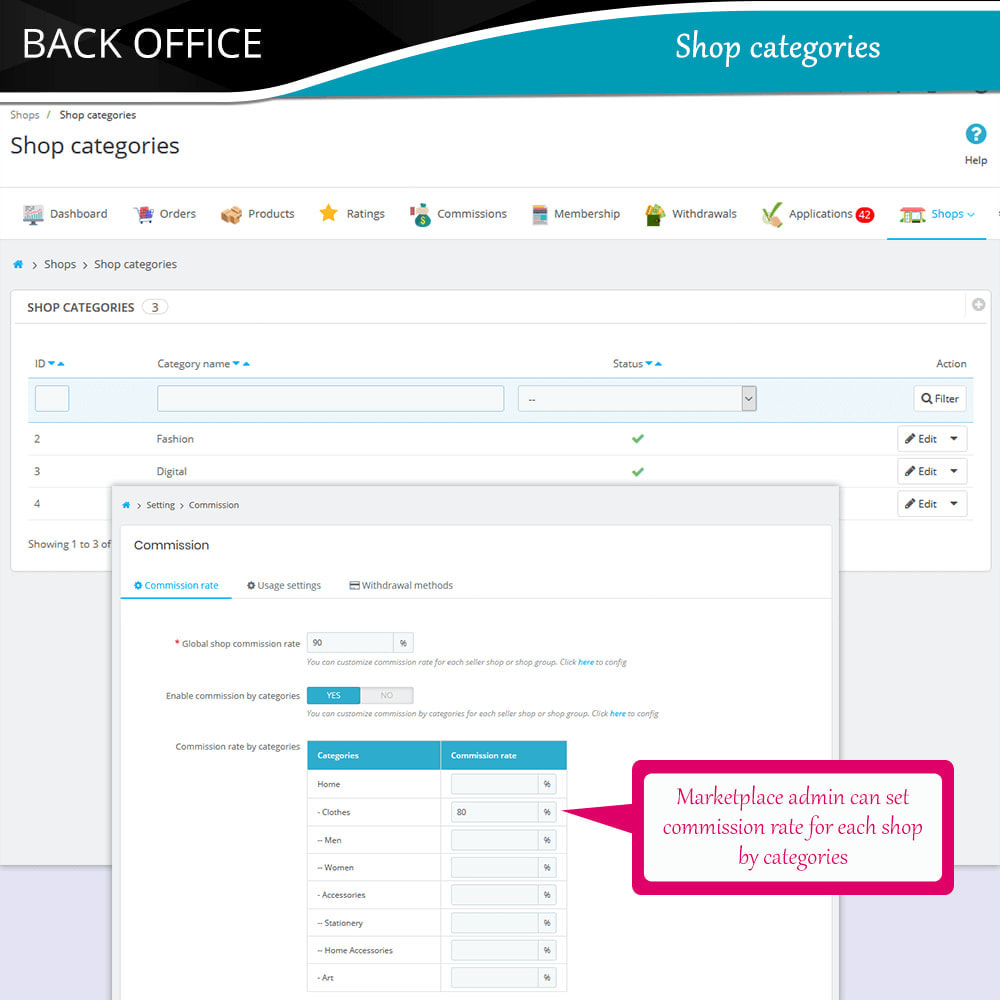Switch to the Usage settings tab

coord(284,586)
